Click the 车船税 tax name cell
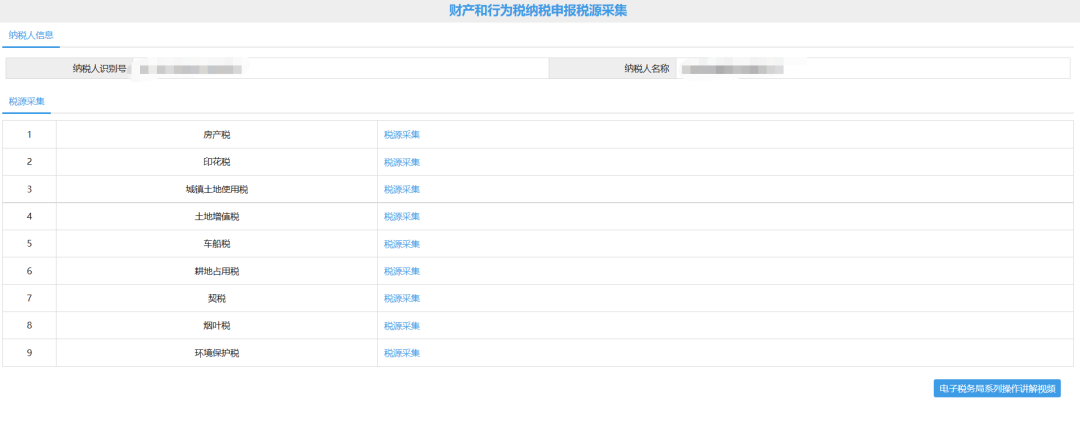1080x434 pixels. pos(216,244)
